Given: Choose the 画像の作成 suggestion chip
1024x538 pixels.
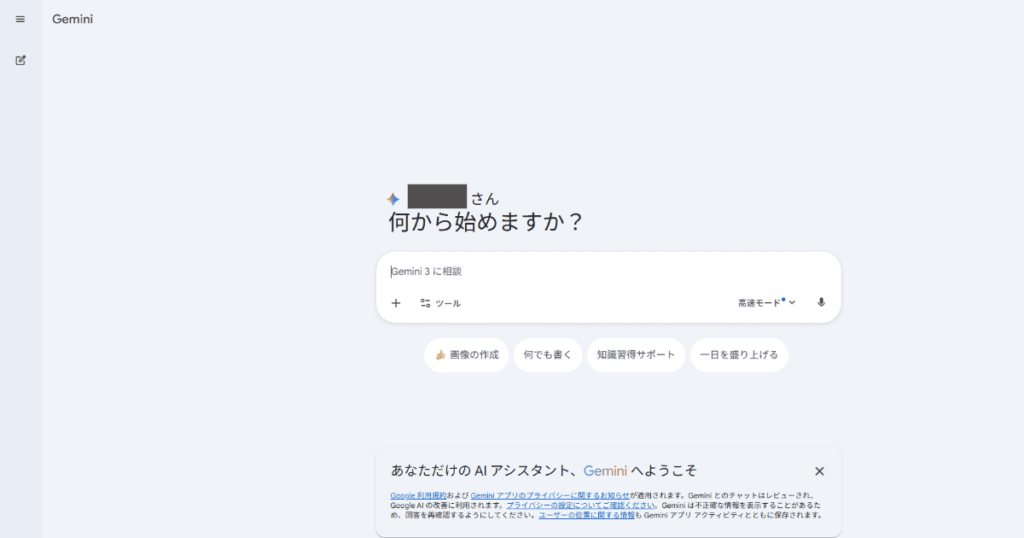Looking at the screenshot, I should pos(466,355).
